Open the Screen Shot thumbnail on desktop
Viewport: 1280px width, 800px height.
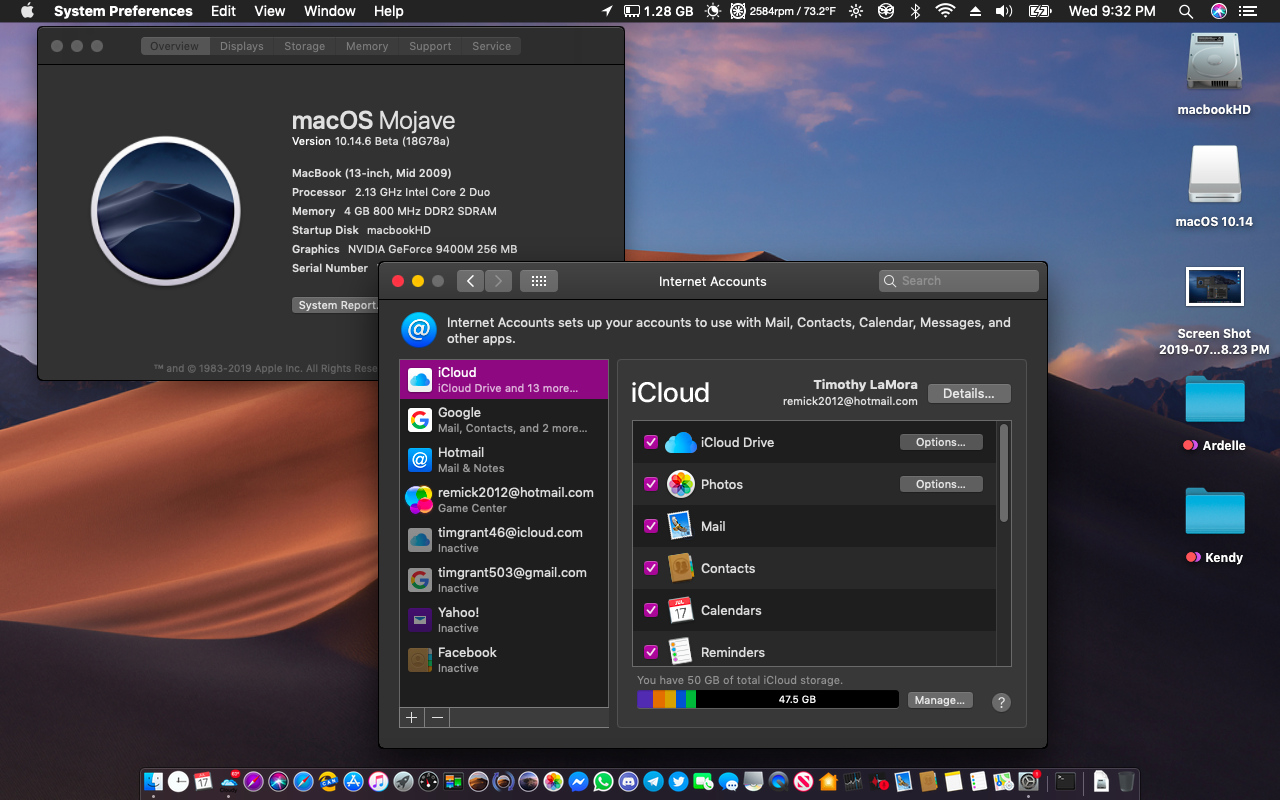point(1214,286)
